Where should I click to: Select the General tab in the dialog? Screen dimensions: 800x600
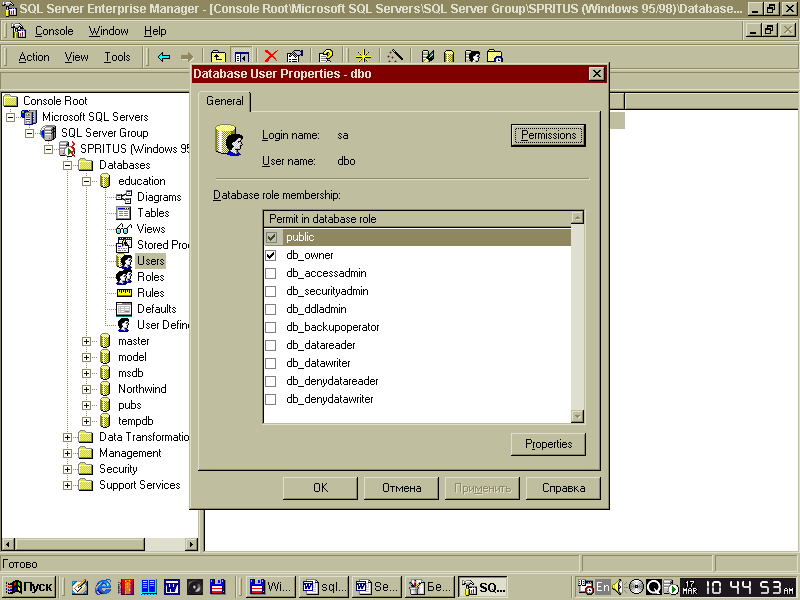pyautogui.click(x=224, y=101)
